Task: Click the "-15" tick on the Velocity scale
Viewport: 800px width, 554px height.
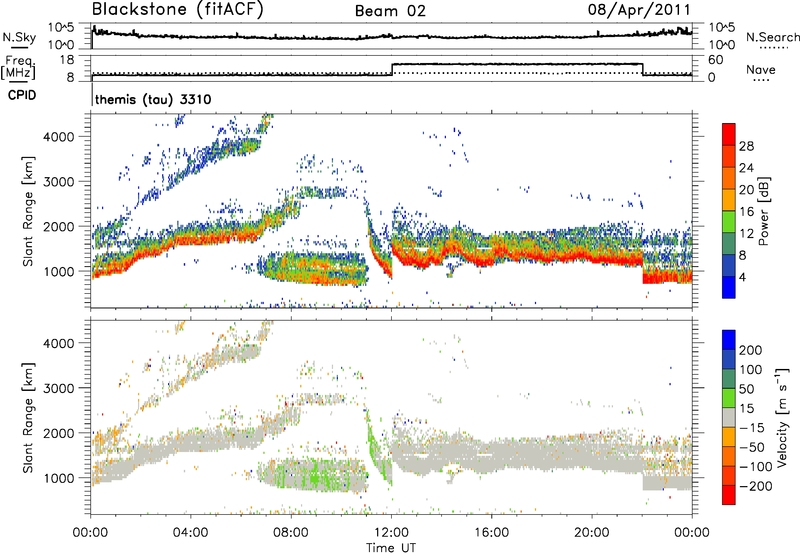Action: 752,428
